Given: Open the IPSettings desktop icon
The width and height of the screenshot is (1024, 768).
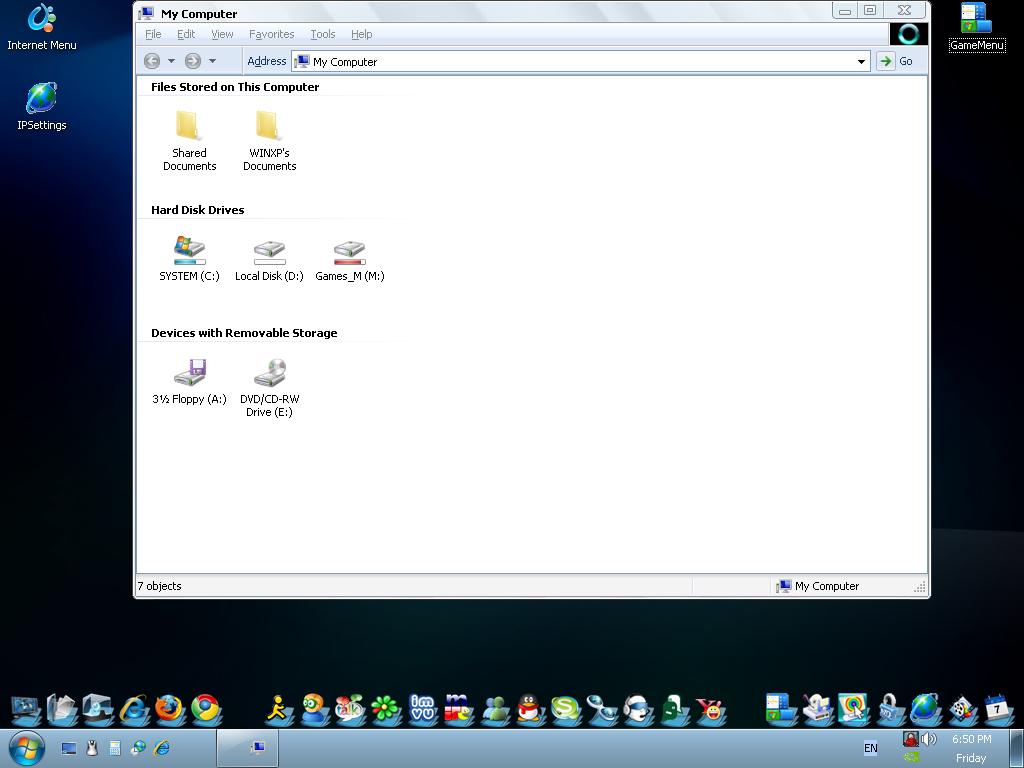Looking at the screenshot, I should tap(42, 106).
